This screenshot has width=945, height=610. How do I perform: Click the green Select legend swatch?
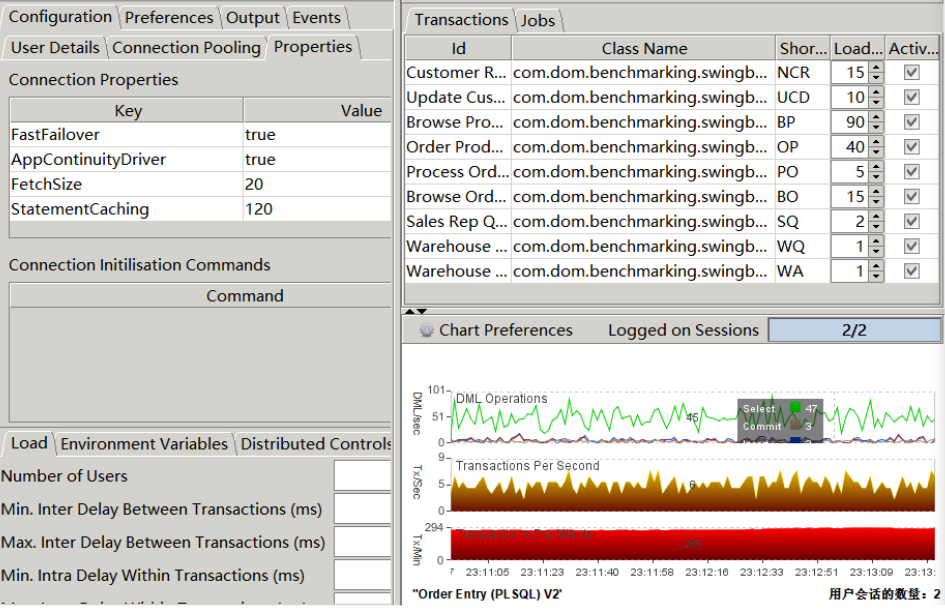coord(795,408)
